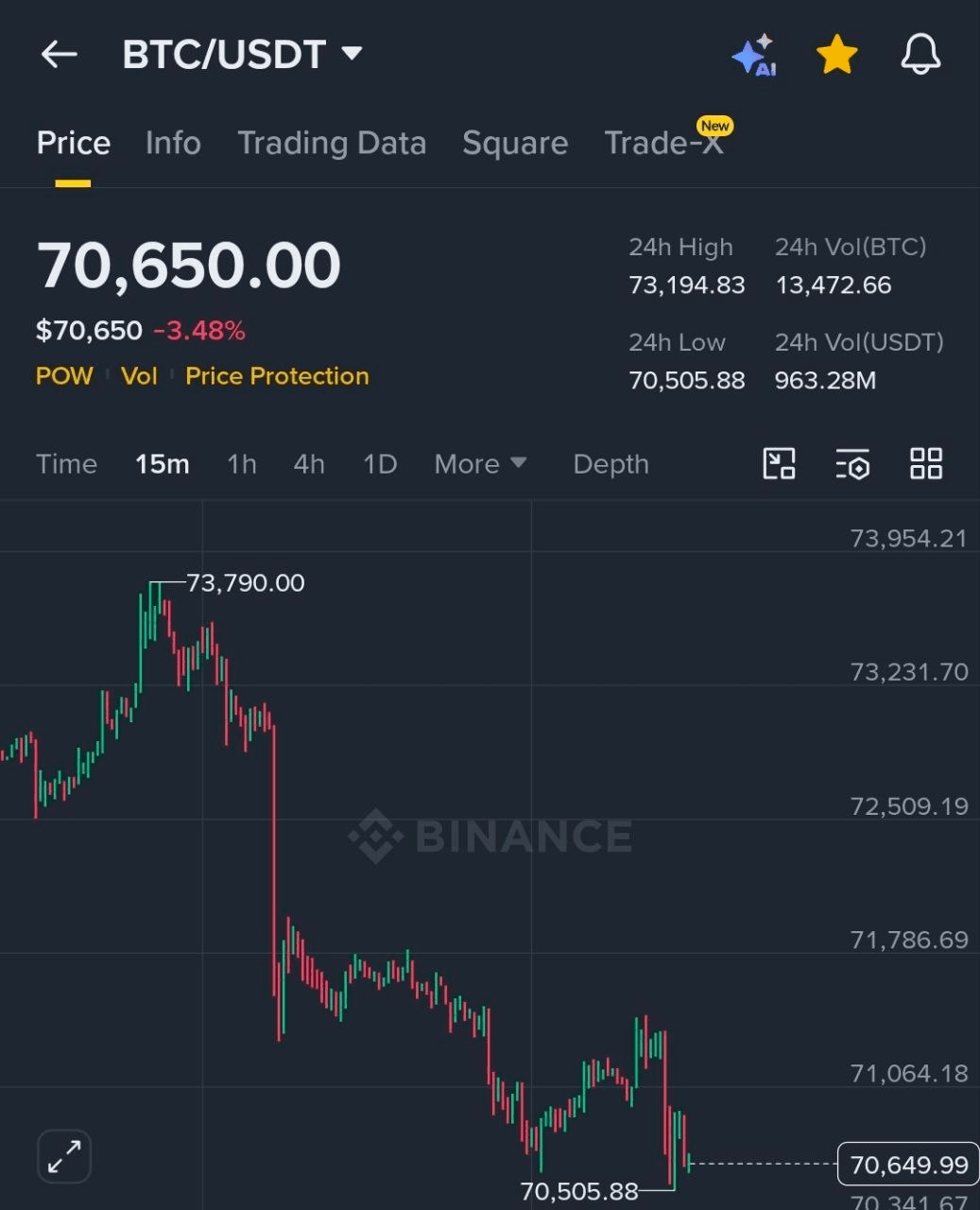The width and height of the screenshot is (980, 1210).
Task: Switch to the Info tab
Action: coord(173,143)
